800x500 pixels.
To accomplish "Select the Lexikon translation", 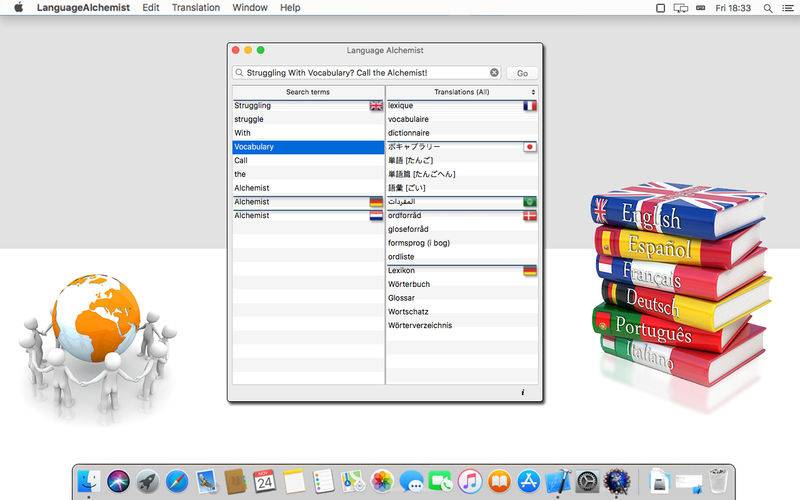I will [x=462, y=271].
